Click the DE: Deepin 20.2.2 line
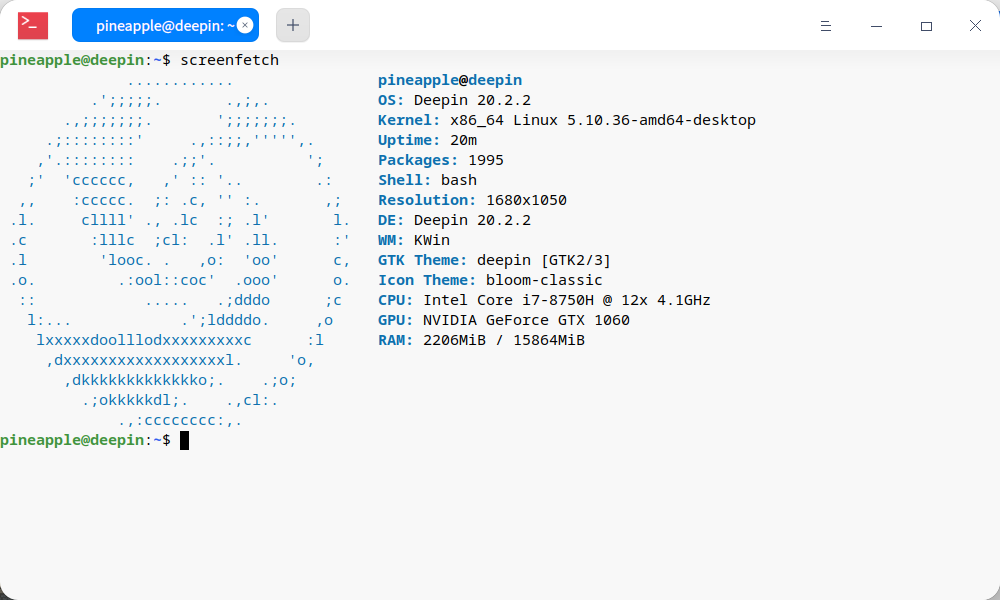Screen dimensions: 1000x600 (454, 220)
